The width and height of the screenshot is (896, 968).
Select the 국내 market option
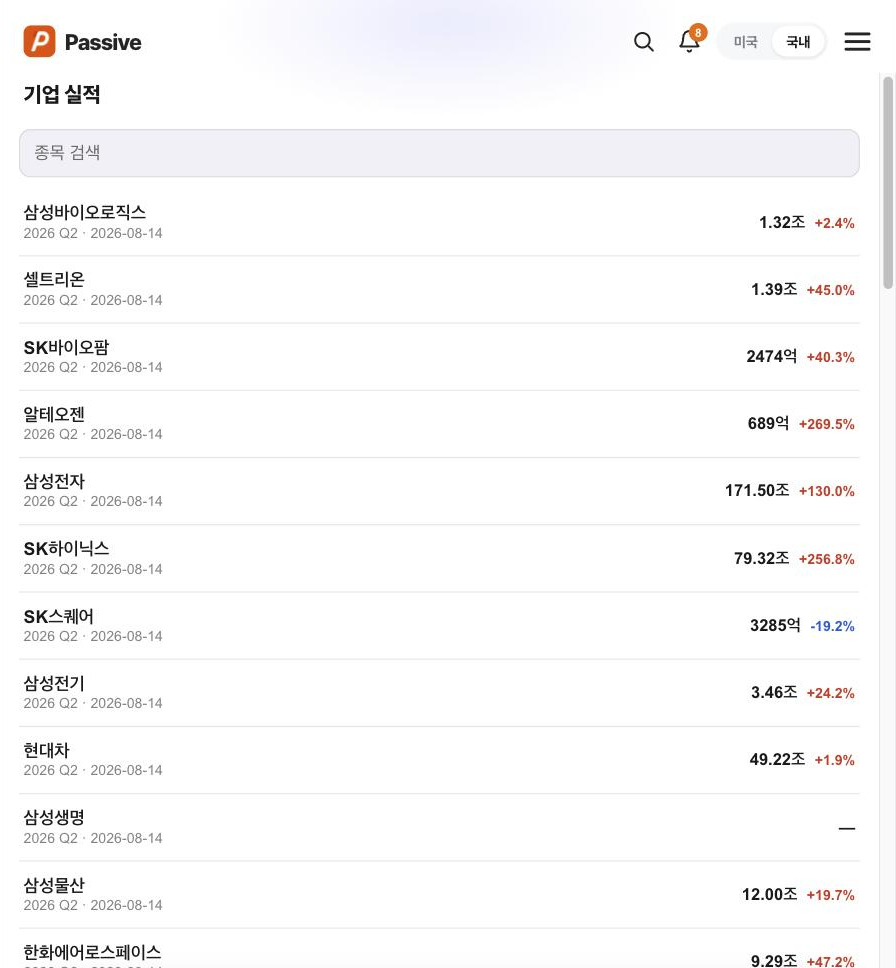point(798,42)
